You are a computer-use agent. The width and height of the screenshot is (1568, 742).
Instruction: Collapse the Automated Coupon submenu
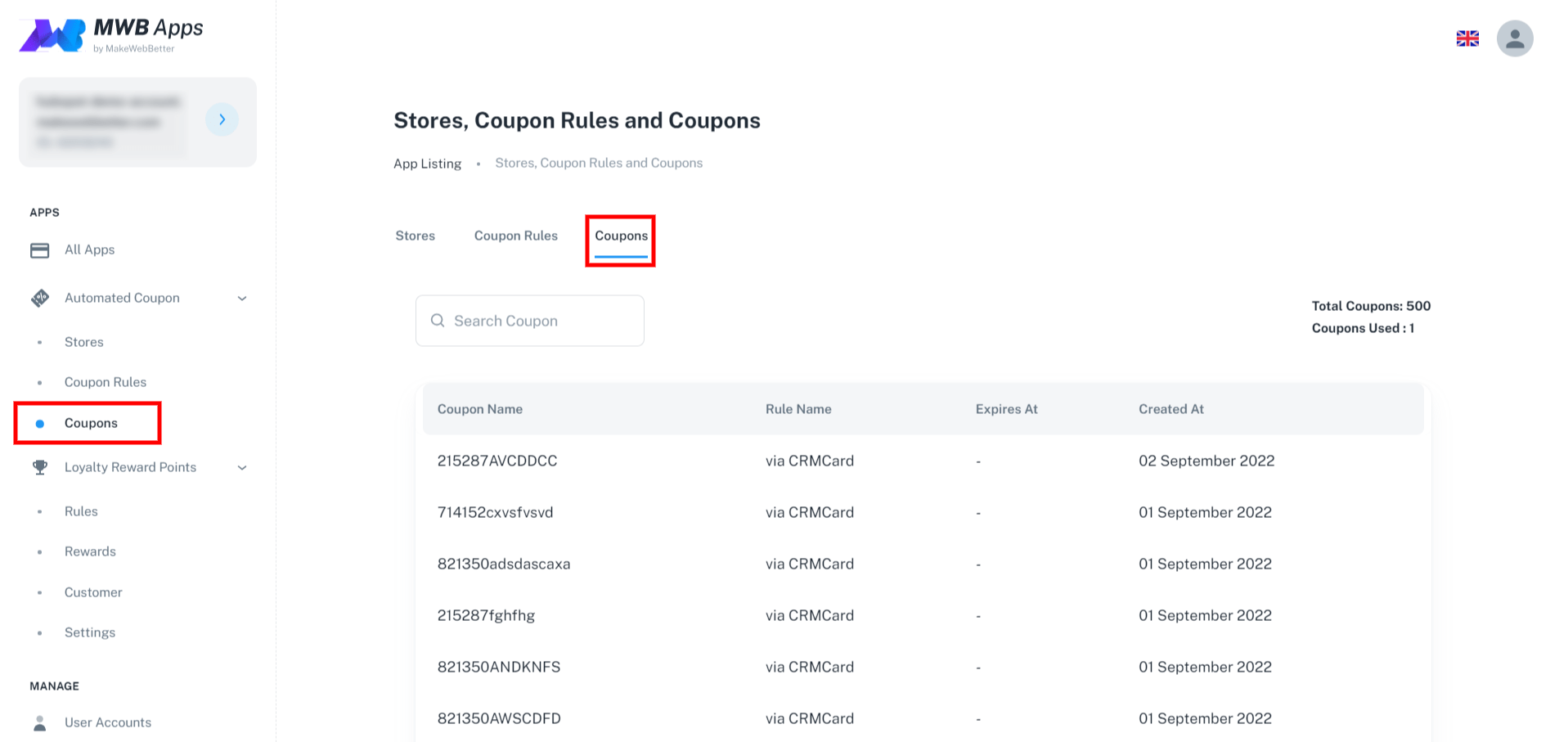[241, 298]
